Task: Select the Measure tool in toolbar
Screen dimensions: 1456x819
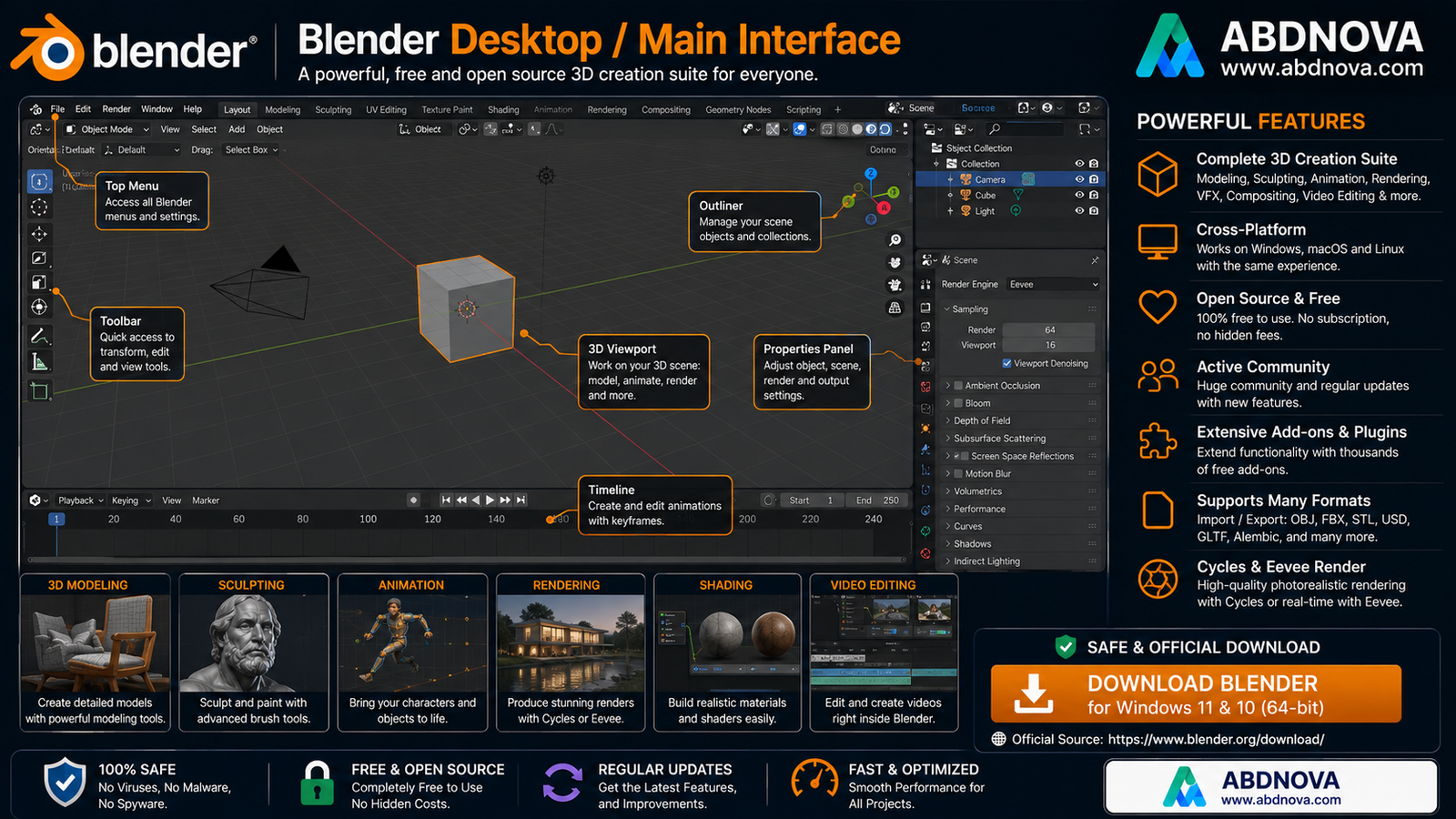Action: coord(39,362)
